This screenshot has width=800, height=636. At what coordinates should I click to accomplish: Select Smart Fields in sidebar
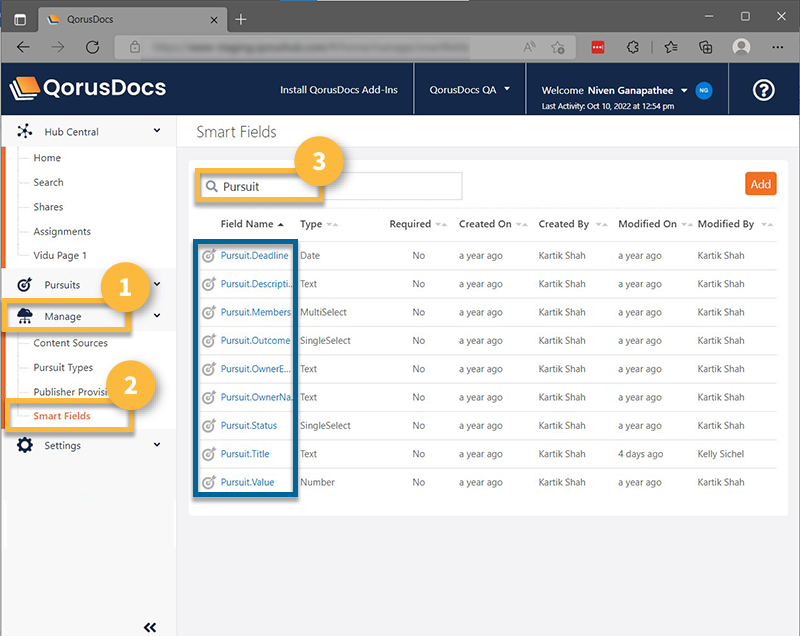(x=62, y=416)
